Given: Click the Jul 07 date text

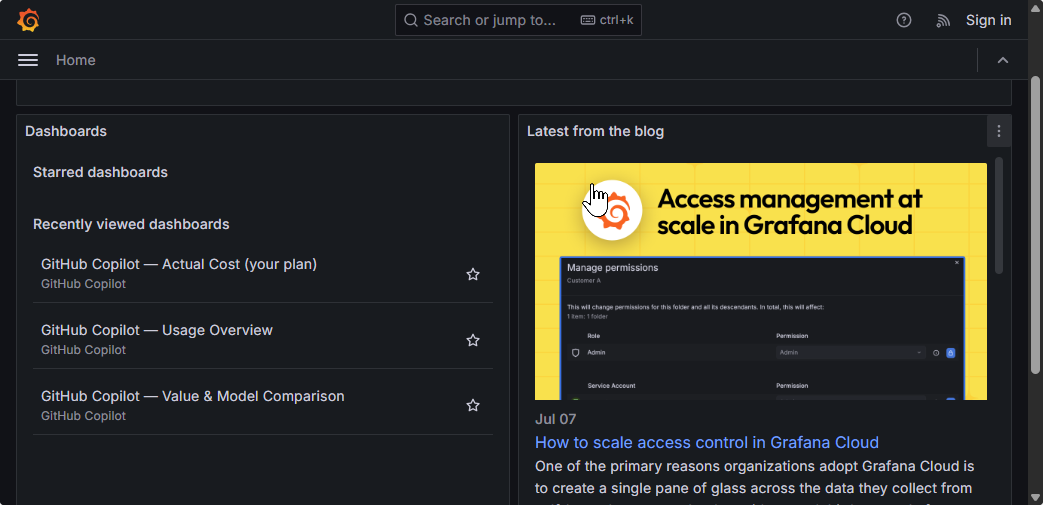Looking at the screenshot, I should pos(555,419).
